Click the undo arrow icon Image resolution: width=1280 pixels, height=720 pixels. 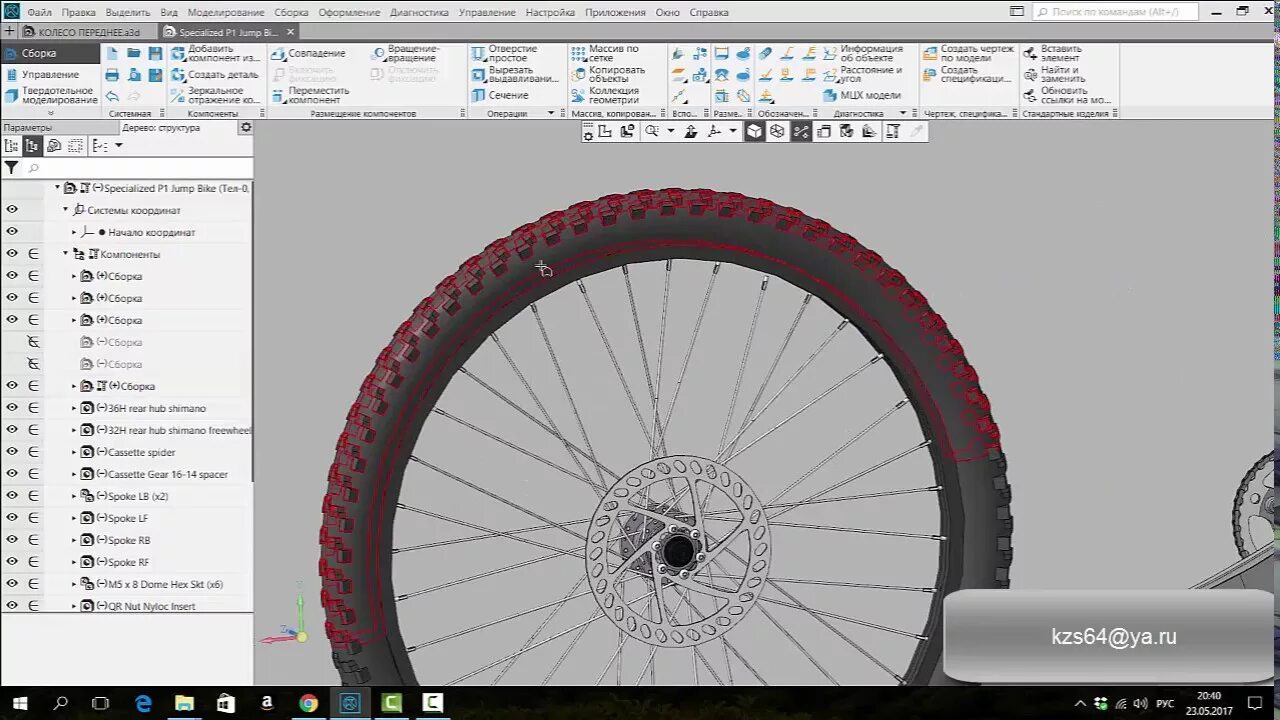pyautogui.click(x=112, y=96)
